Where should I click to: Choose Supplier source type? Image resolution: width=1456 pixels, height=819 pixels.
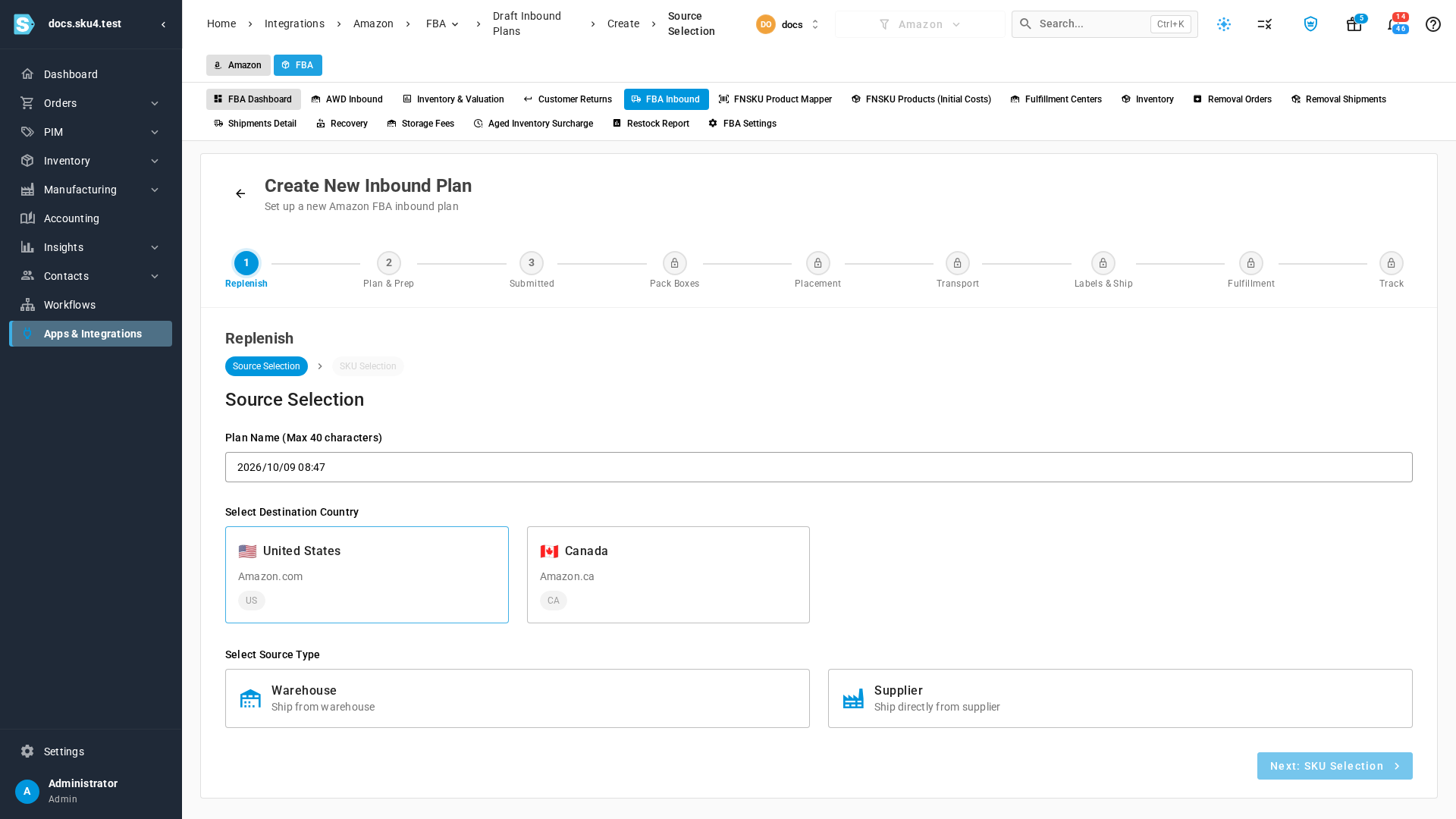[x=1120, y=698]
